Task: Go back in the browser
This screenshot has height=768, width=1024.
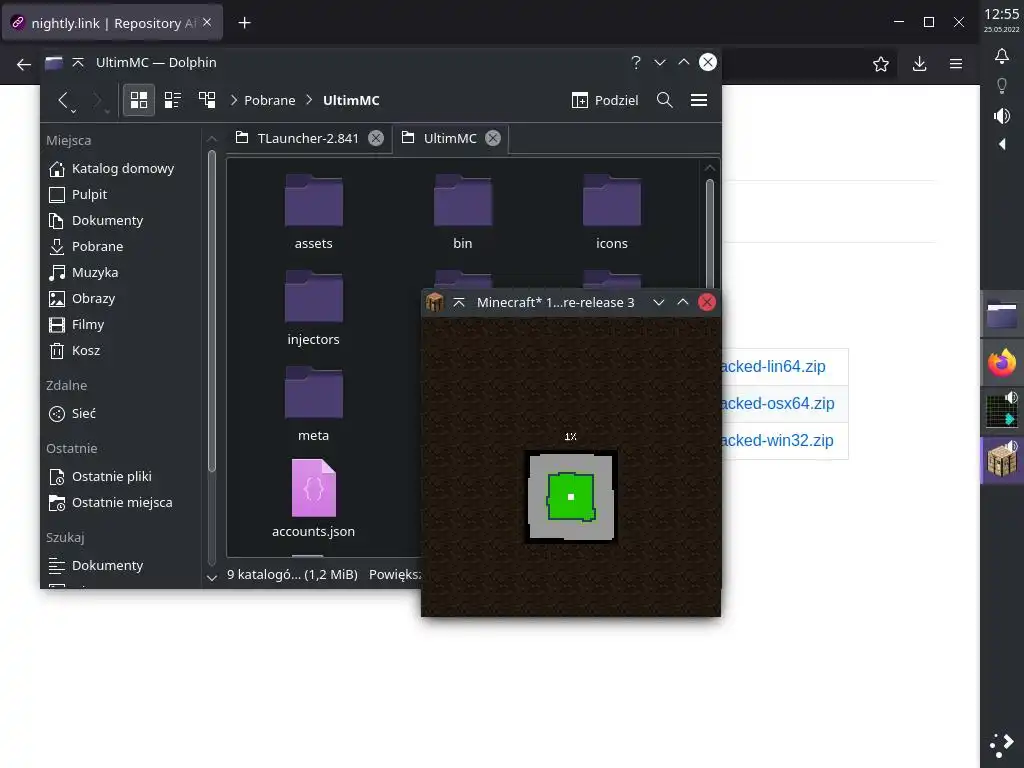Action: [x=24, y=64]
